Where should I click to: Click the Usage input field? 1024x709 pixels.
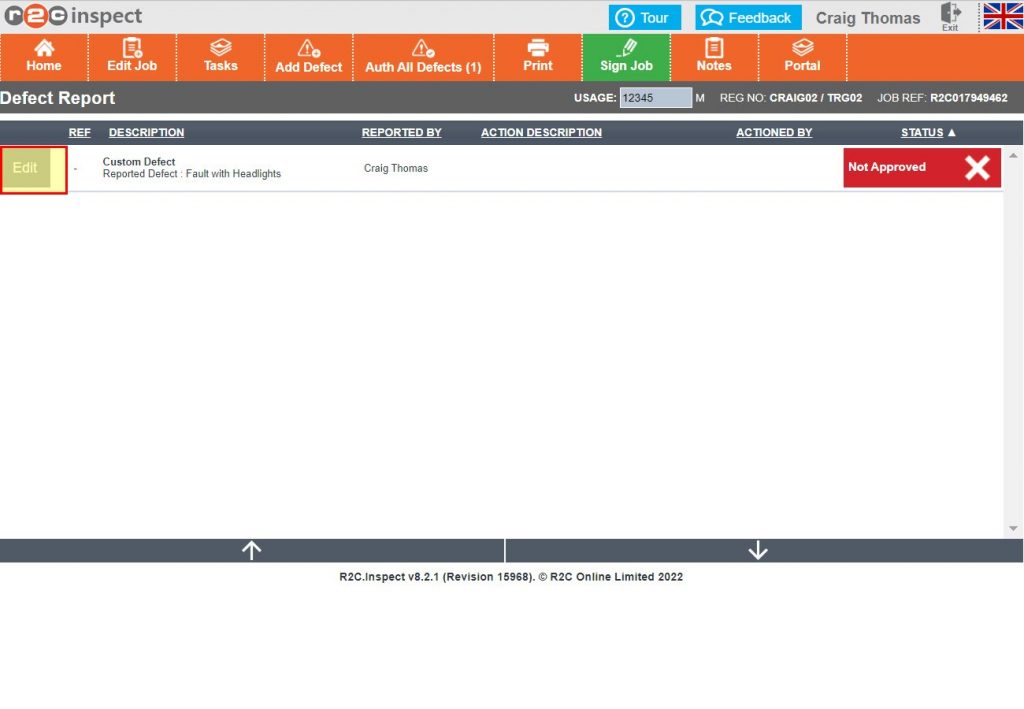pos(655,98)
